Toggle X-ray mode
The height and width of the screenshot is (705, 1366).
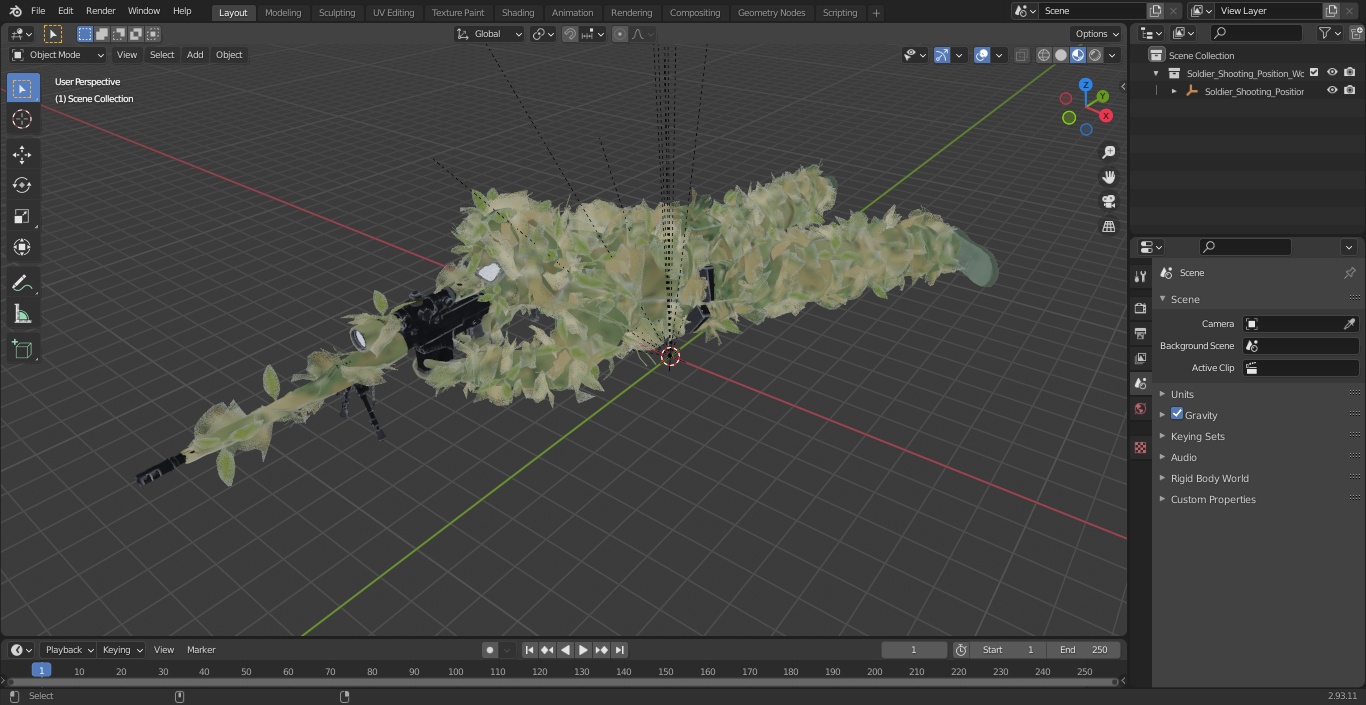(x=1021, y=55)
